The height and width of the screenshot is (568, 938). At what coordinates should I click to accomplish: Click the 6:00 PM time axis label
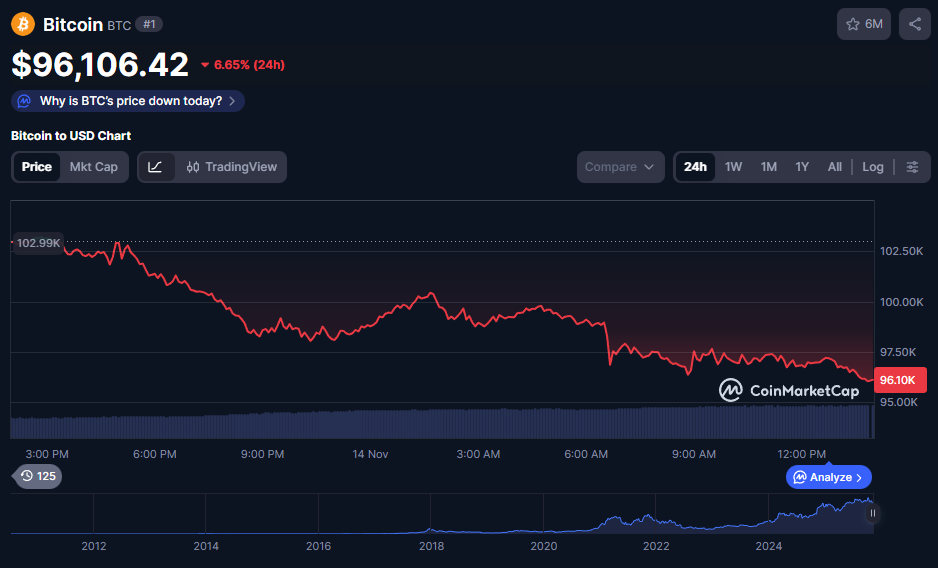154,454
